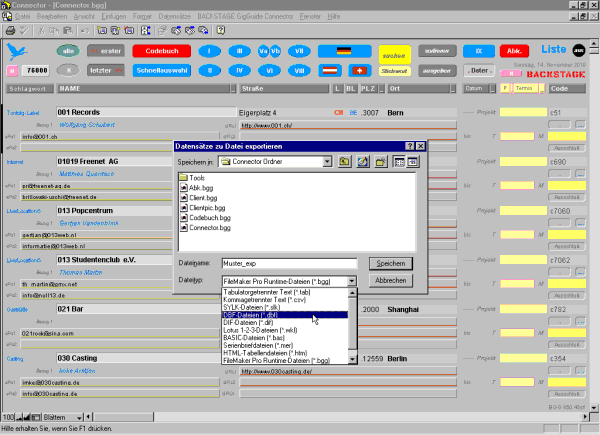Go up one folder level in dialog
This screenshot has width=600, height=435.
coord(343,160)
